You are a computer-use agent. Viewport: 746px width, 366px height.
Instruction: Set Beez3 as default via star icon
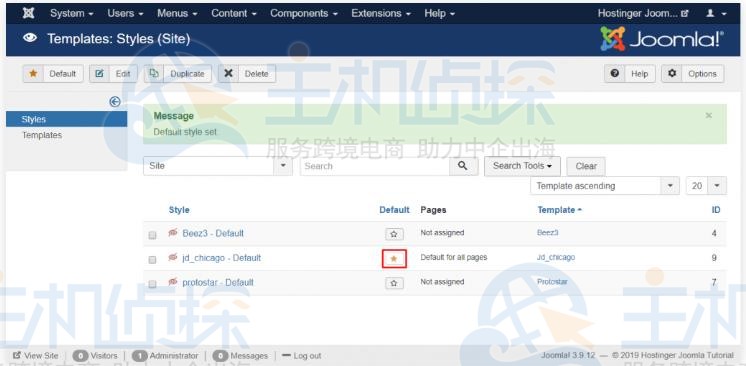tap(394, 234)
